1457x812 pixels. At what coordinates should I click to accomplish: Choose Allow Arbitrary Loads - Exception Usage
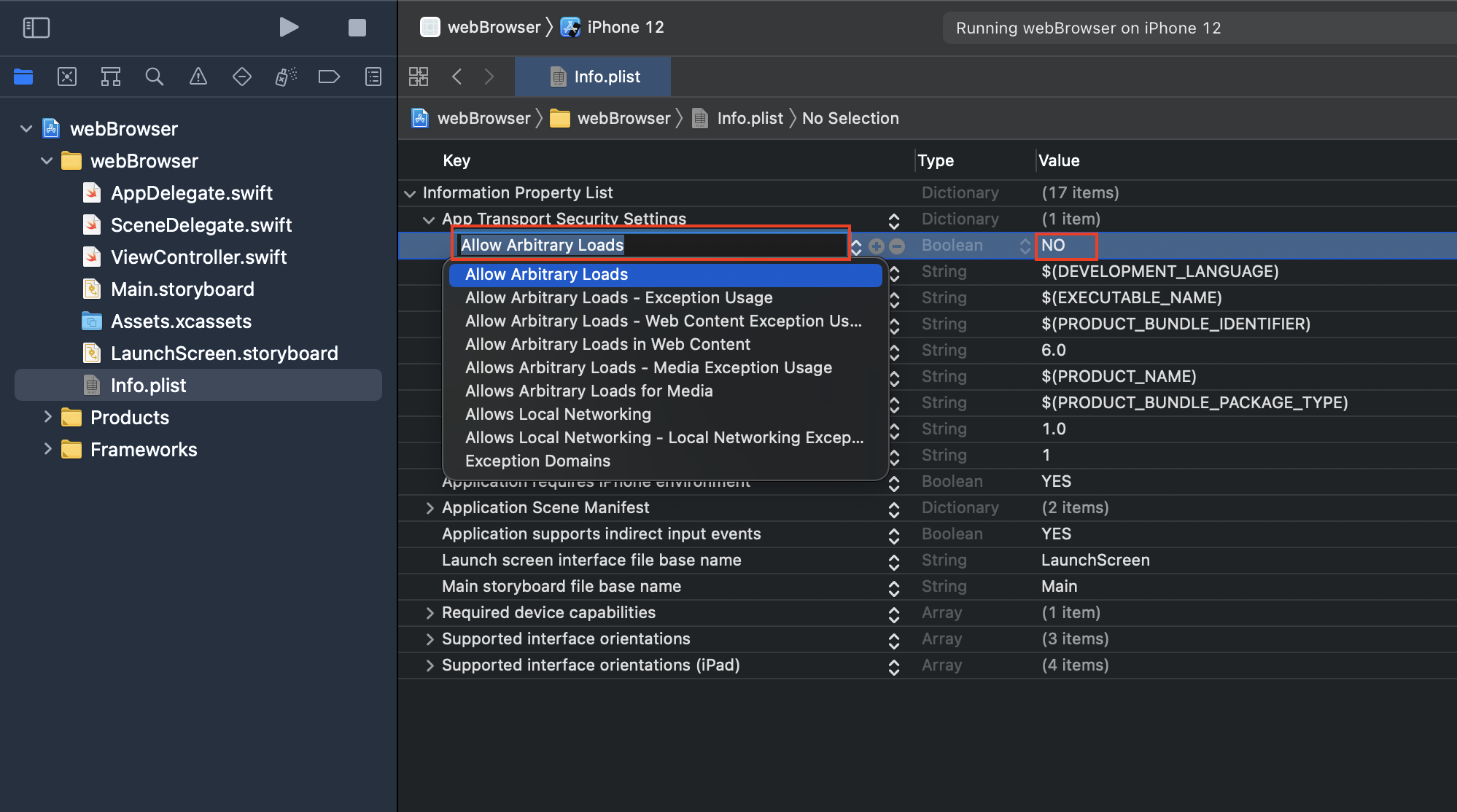coord(665,298)
